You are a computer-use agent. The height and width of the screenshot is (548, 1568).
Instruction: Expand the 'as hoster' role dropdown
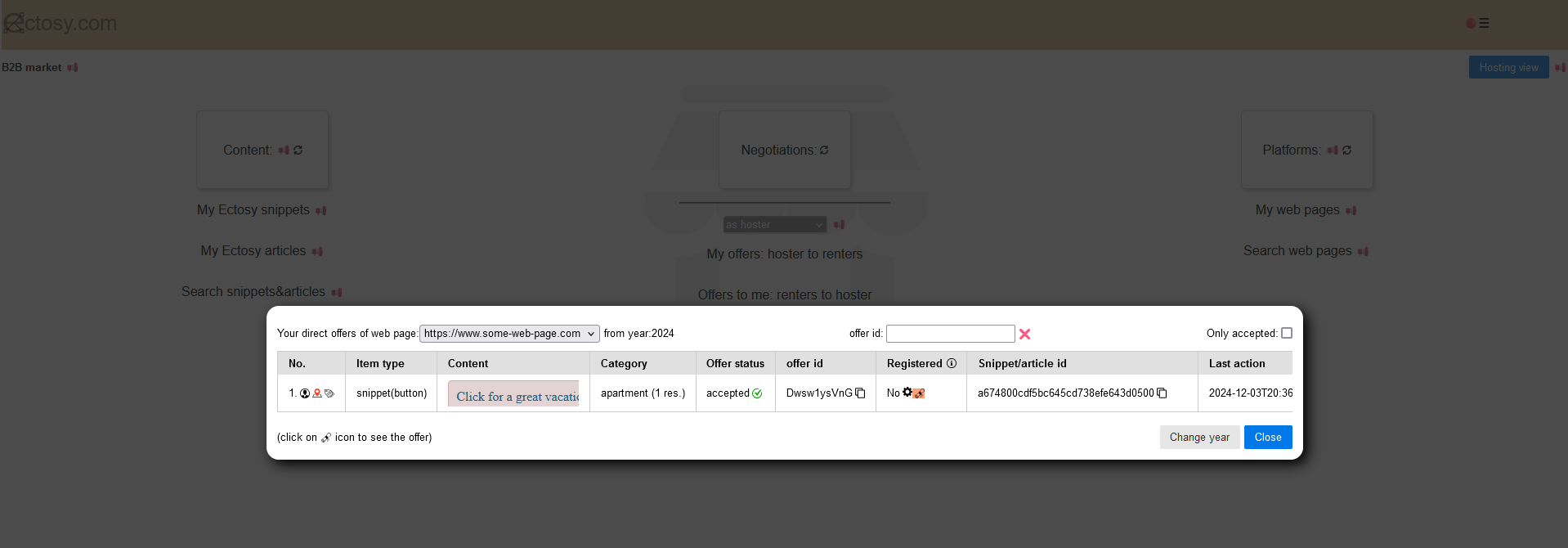click(x=774, y=225)
